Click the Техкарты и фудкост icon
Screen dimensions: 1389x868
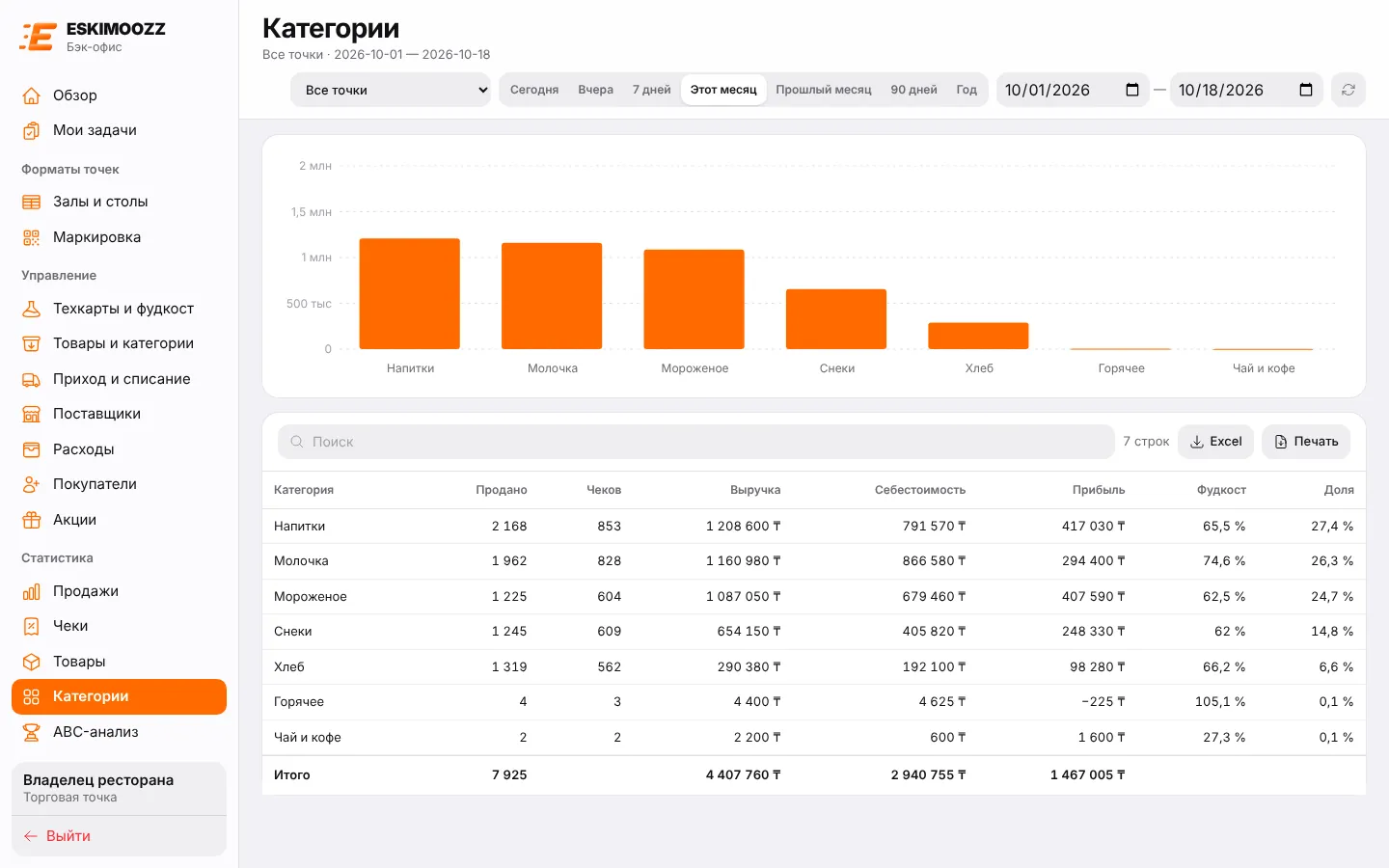[32, 309]
